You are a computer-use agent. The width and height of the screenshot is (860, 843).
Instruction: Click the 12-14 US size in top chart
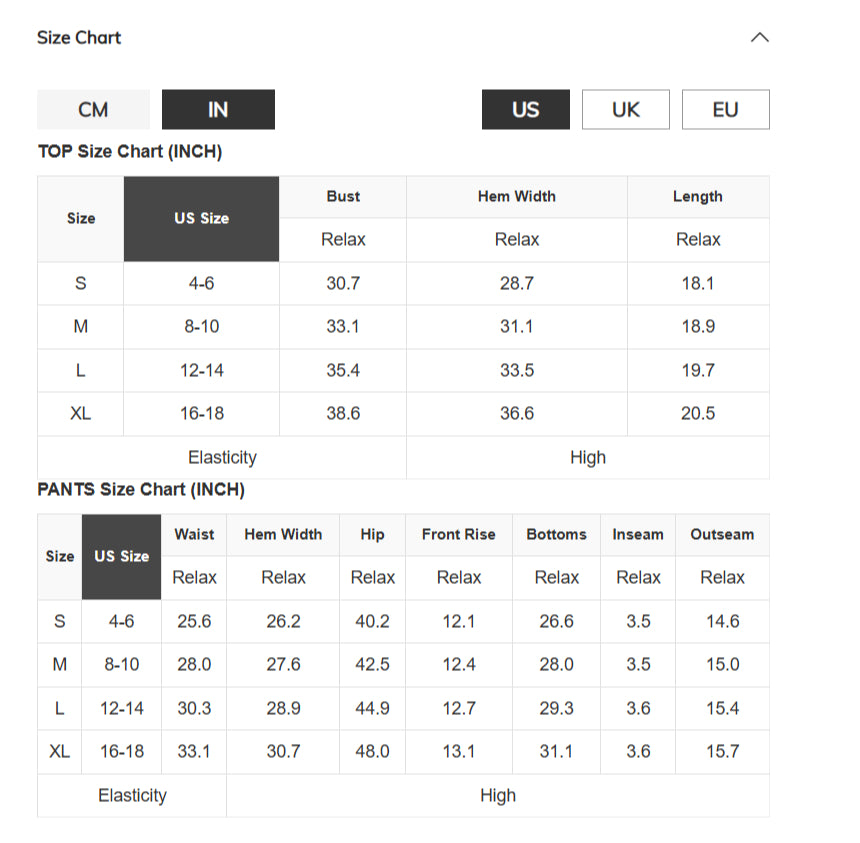click(202, 370)
